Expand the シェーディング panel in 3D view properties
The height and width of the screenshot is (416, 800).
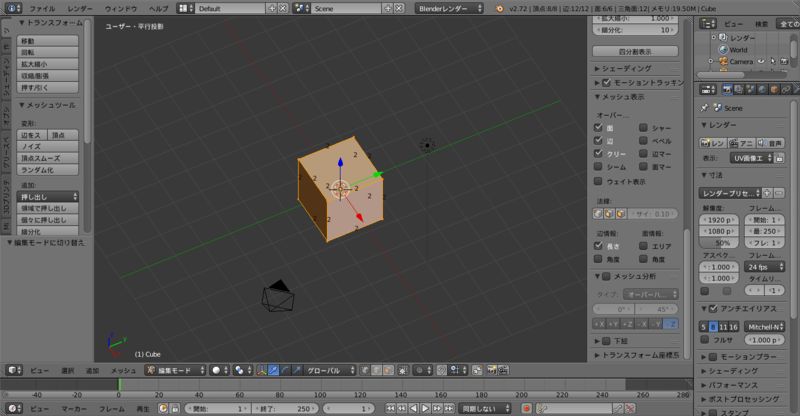tap(626, 68)
